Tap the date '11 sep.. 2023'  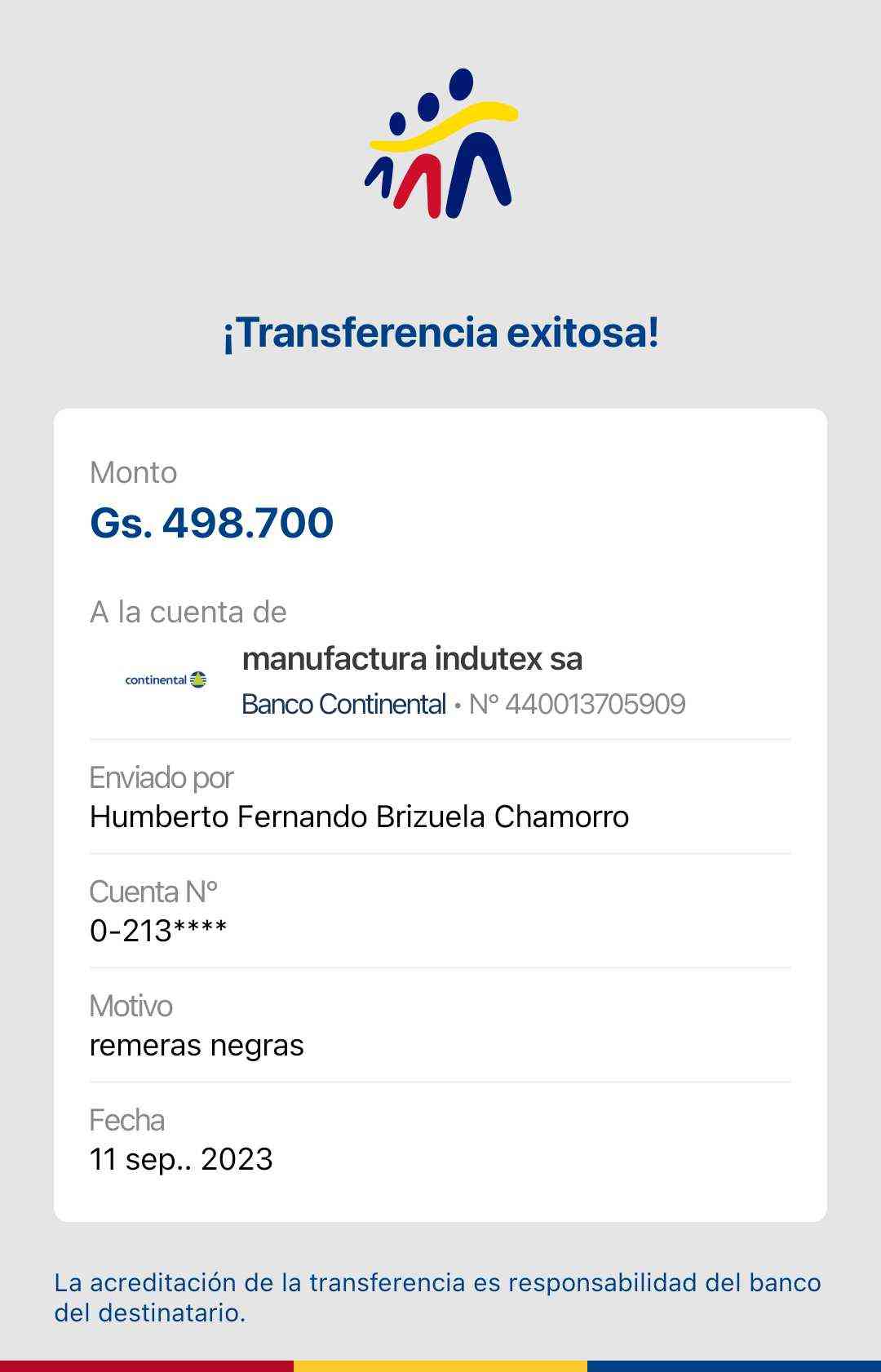[x=181, y=1159]
